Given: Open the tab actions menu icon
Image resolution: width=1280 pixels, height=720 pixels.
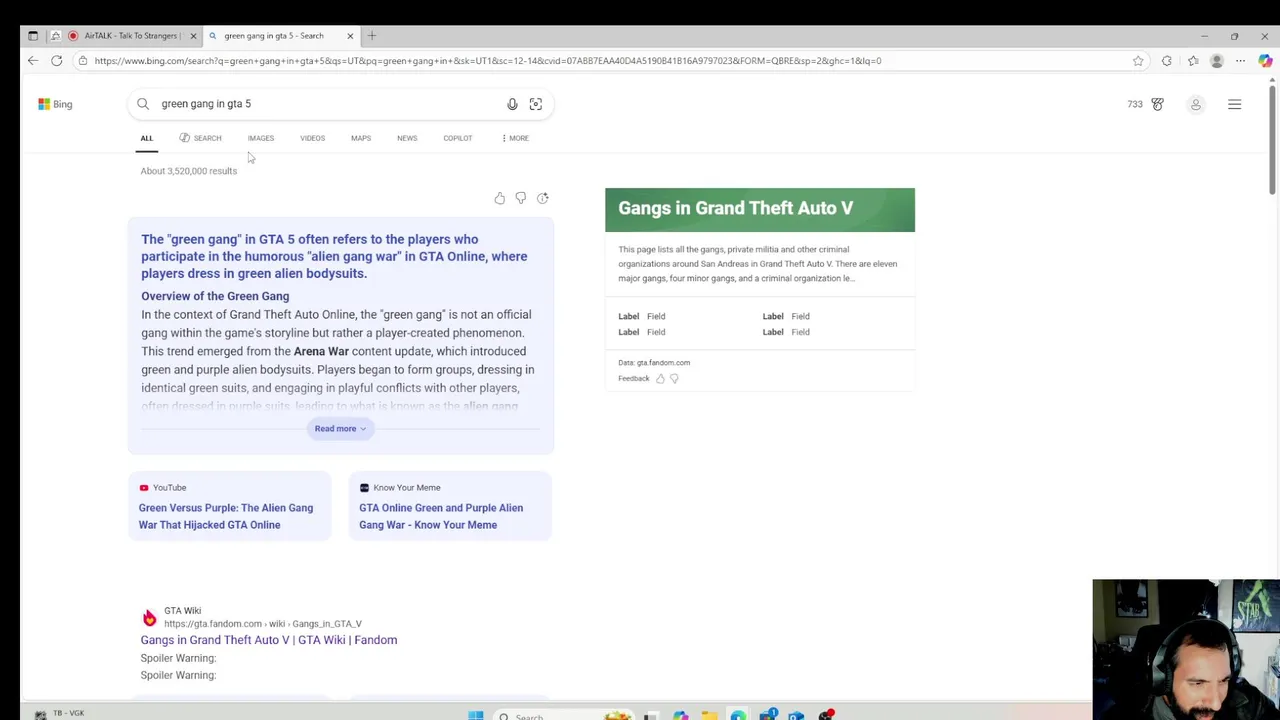Looking at the screenshot, I should [x=33, y=36].
